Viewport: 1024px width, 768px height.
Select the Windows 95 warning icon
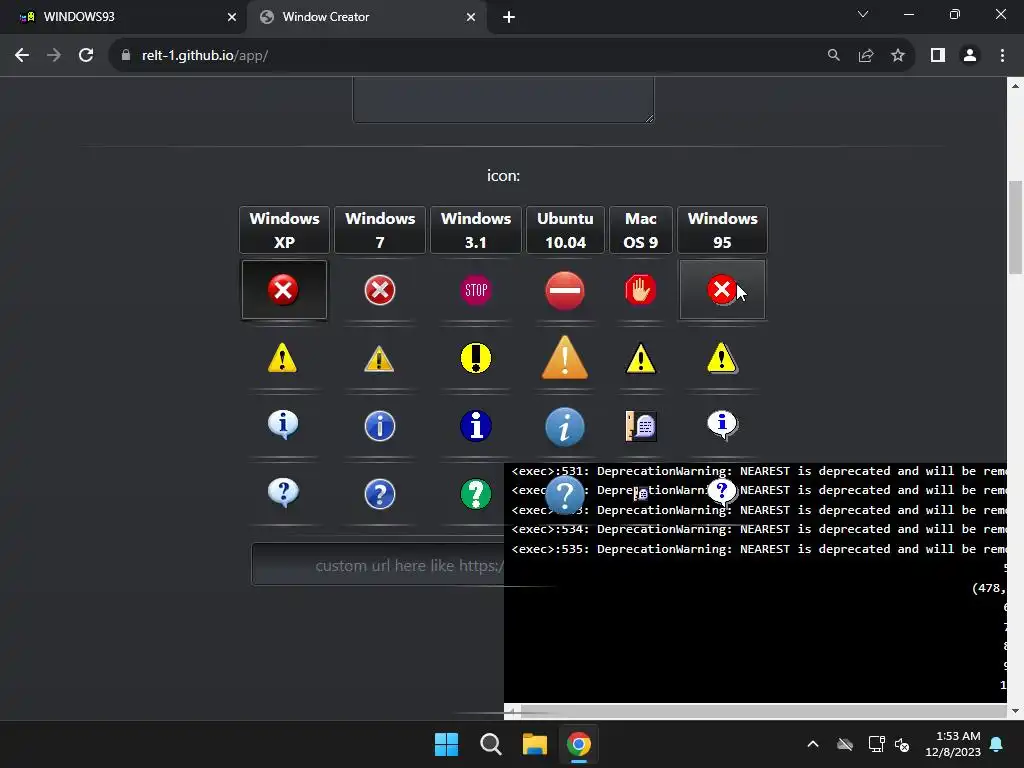point(722,358)
